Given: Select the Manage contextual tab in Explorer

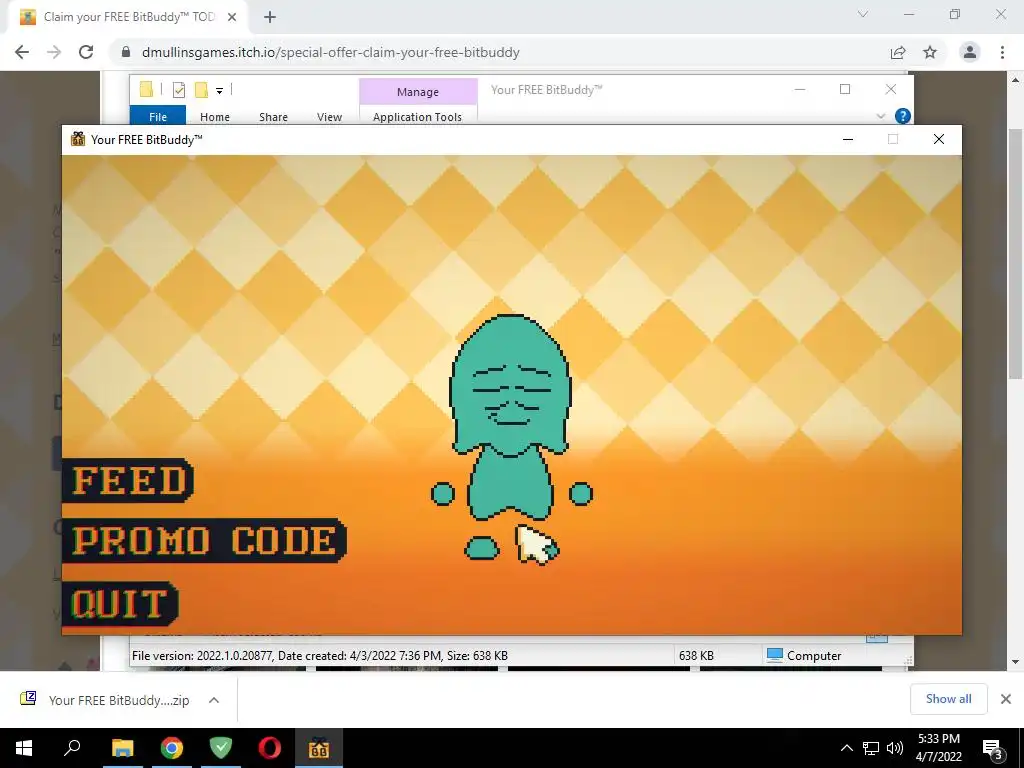Looking at the screenshot, I should coord(418,92).
